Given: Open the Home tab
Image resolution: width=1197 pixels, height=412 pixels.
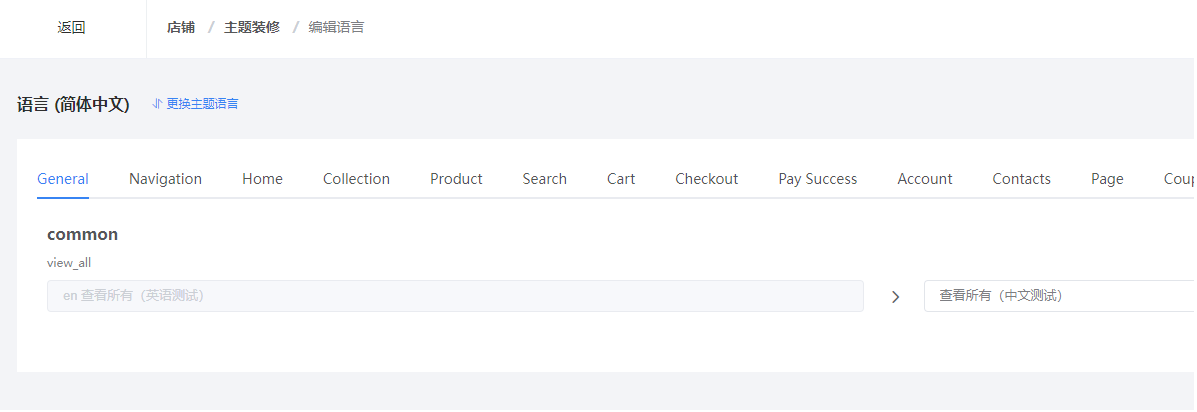Looking at the screenshot, I should click(263, 179).
